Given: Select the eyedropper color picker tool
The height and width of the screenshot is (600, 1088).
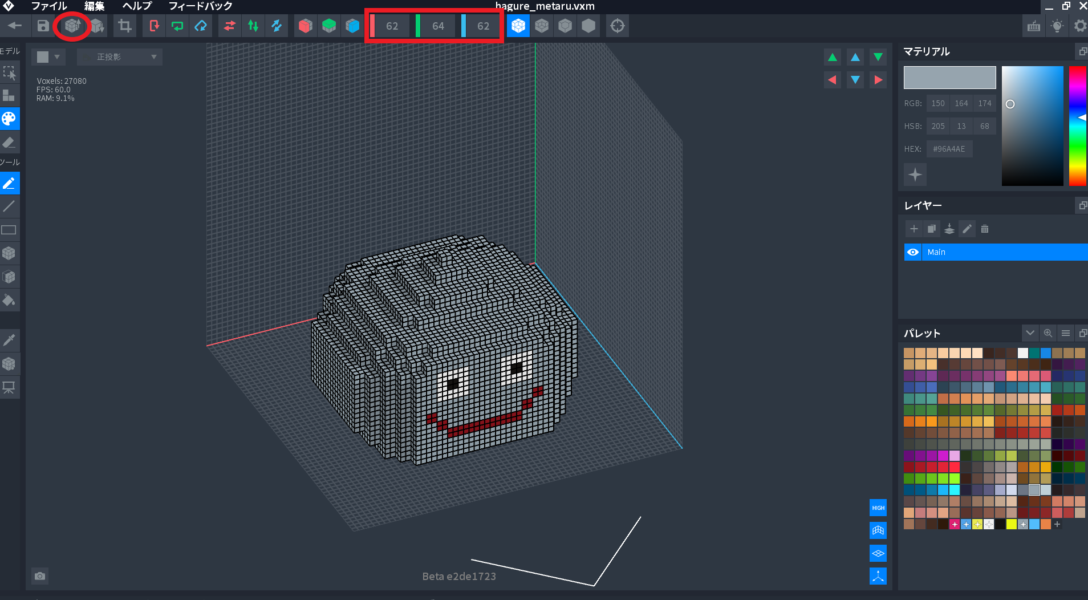Looking at the screenshot, I should (x=9, y=340).
